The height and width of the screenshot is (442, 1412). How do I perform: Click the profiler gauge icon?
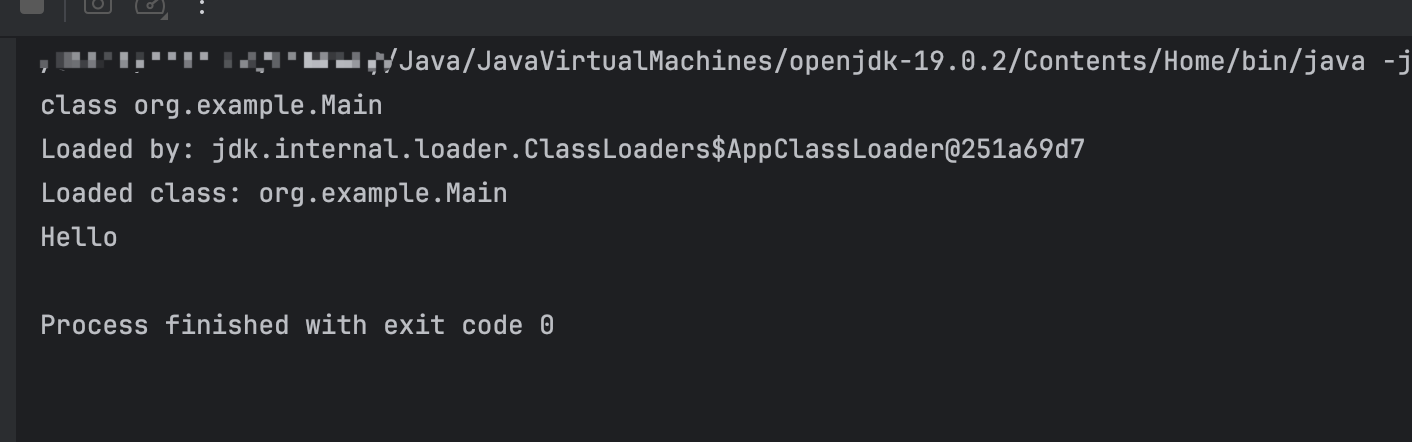pyautogui.click(x=148, y=5)
